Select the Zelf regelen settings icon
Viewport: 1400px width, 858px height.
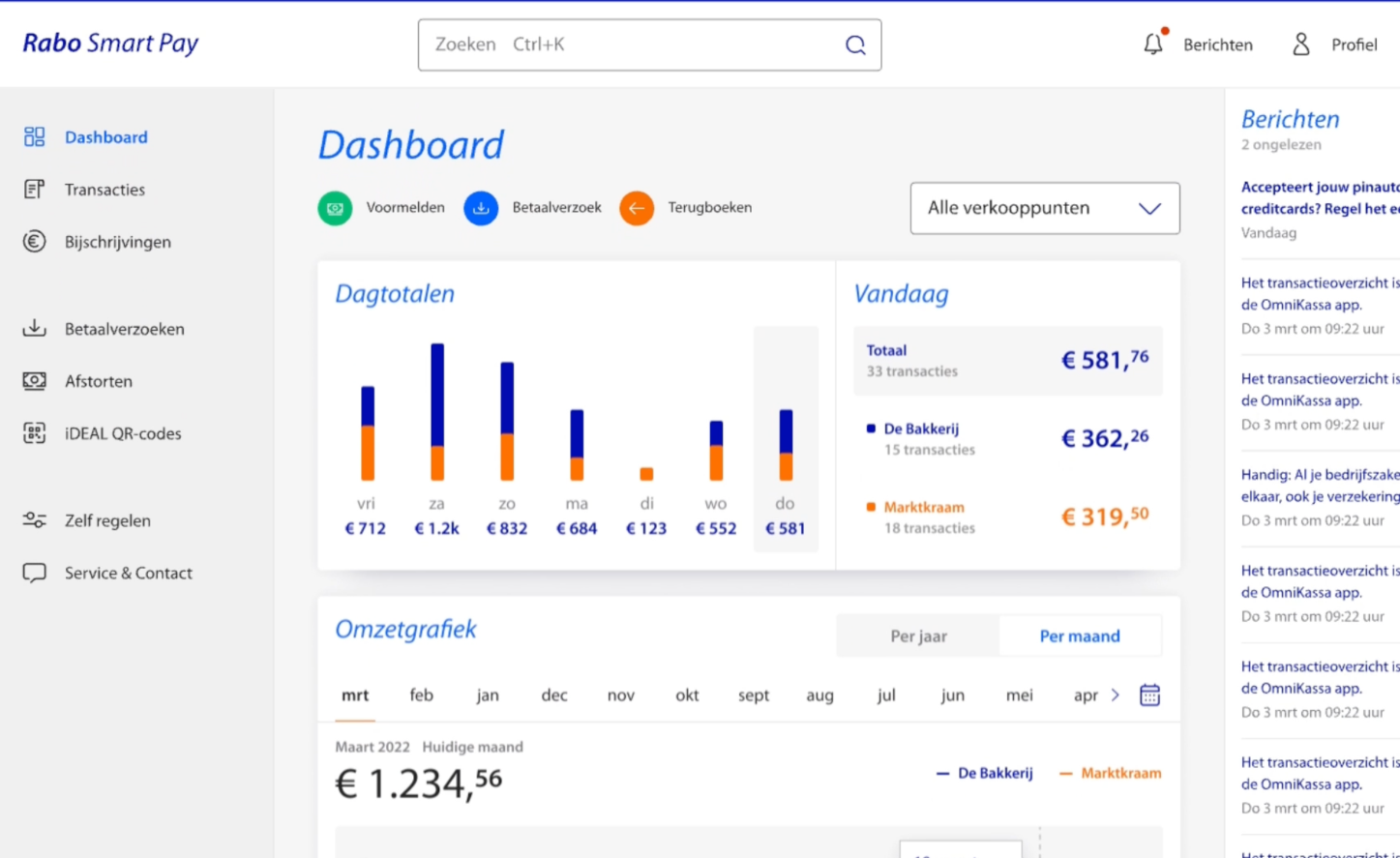coord(33,520)
